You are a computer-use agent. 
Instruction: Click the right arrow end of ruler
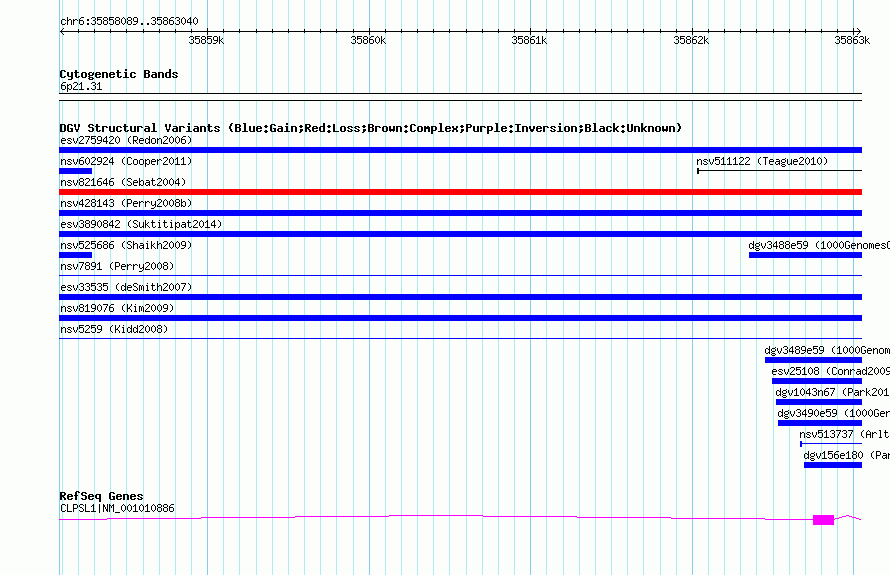858,31
